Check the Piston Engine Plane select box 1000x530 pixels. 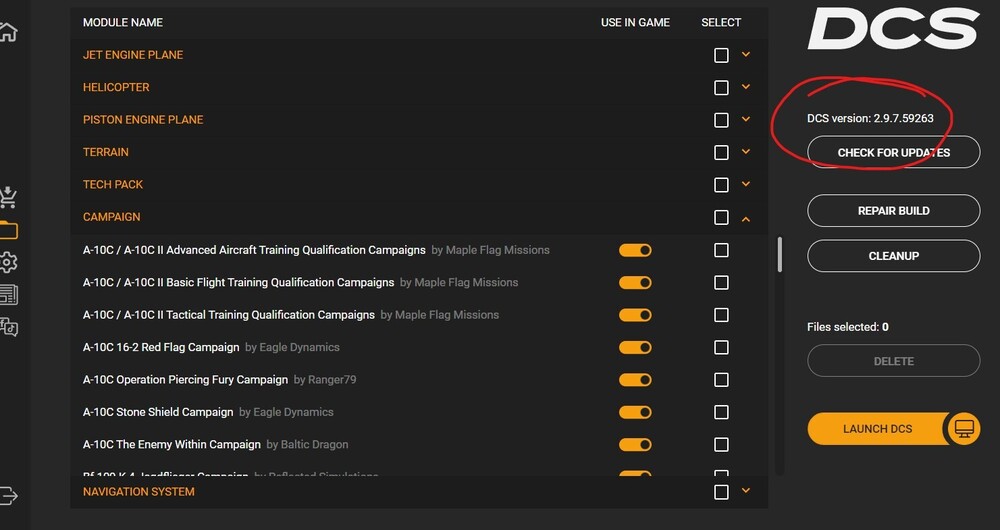(721, 120)
